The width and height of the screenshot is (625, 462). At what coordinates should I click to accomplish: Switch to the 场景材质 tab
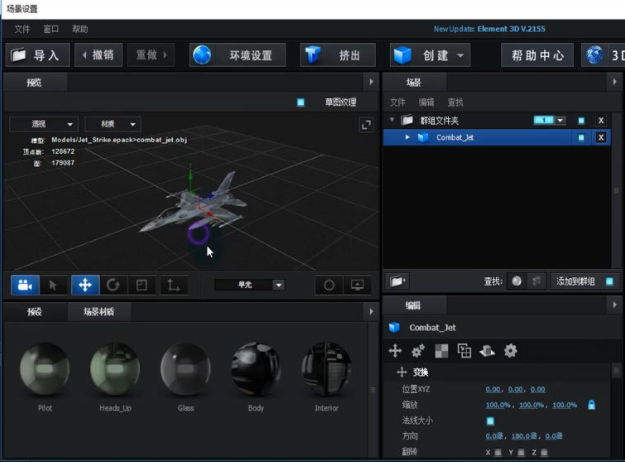point(98,312)
